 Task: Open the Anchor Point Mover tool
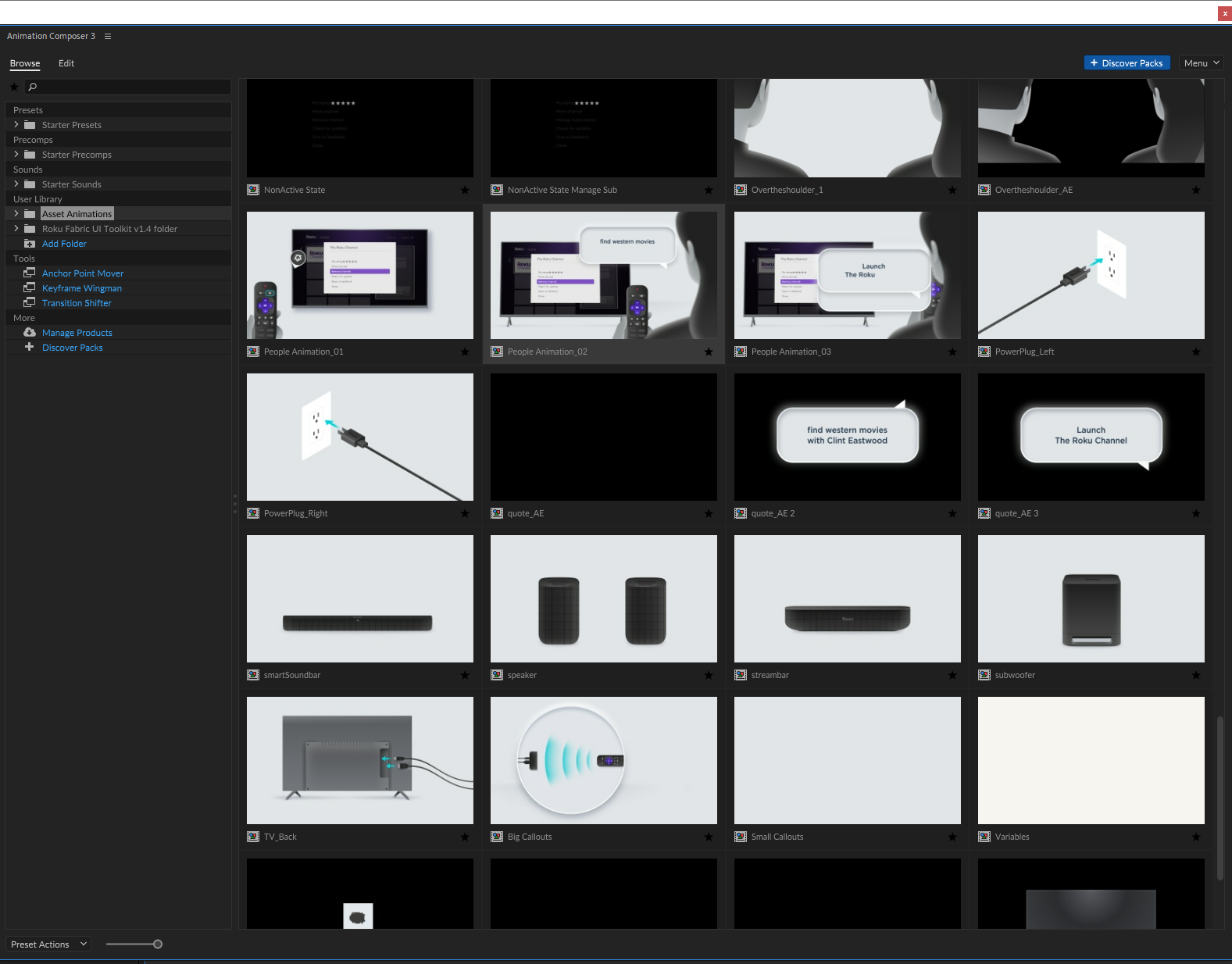[x=83, y=273]
